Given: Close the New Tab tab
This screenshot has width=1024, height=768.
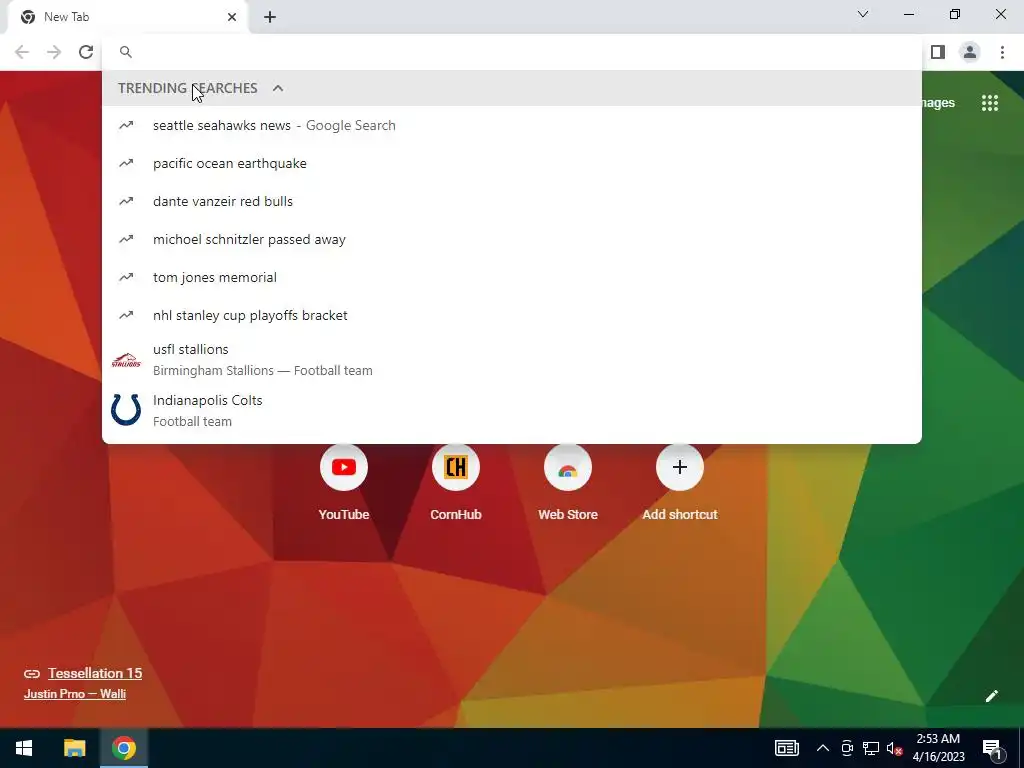Looking at the screenshot, I should coord(232,17).
